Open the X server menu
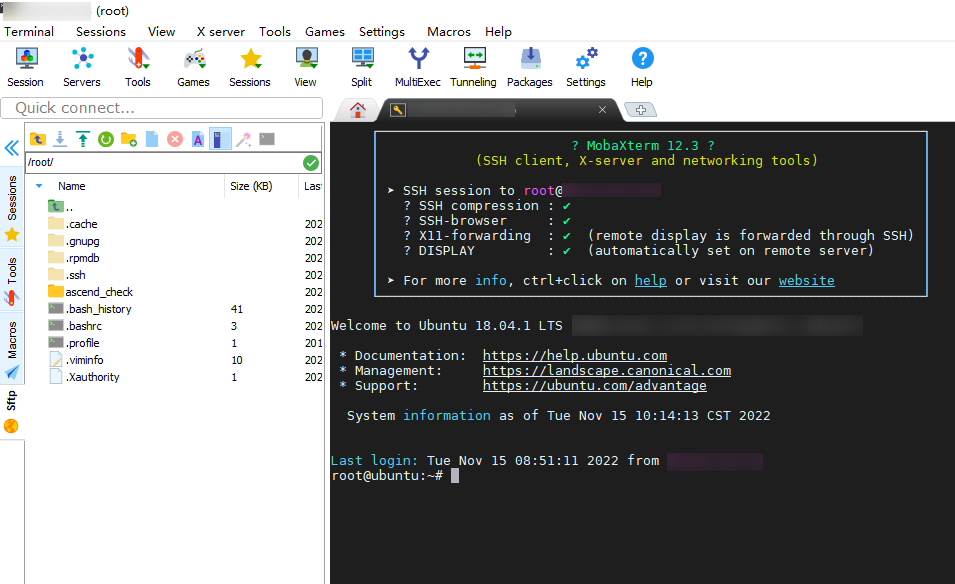 tap(220, 32)
